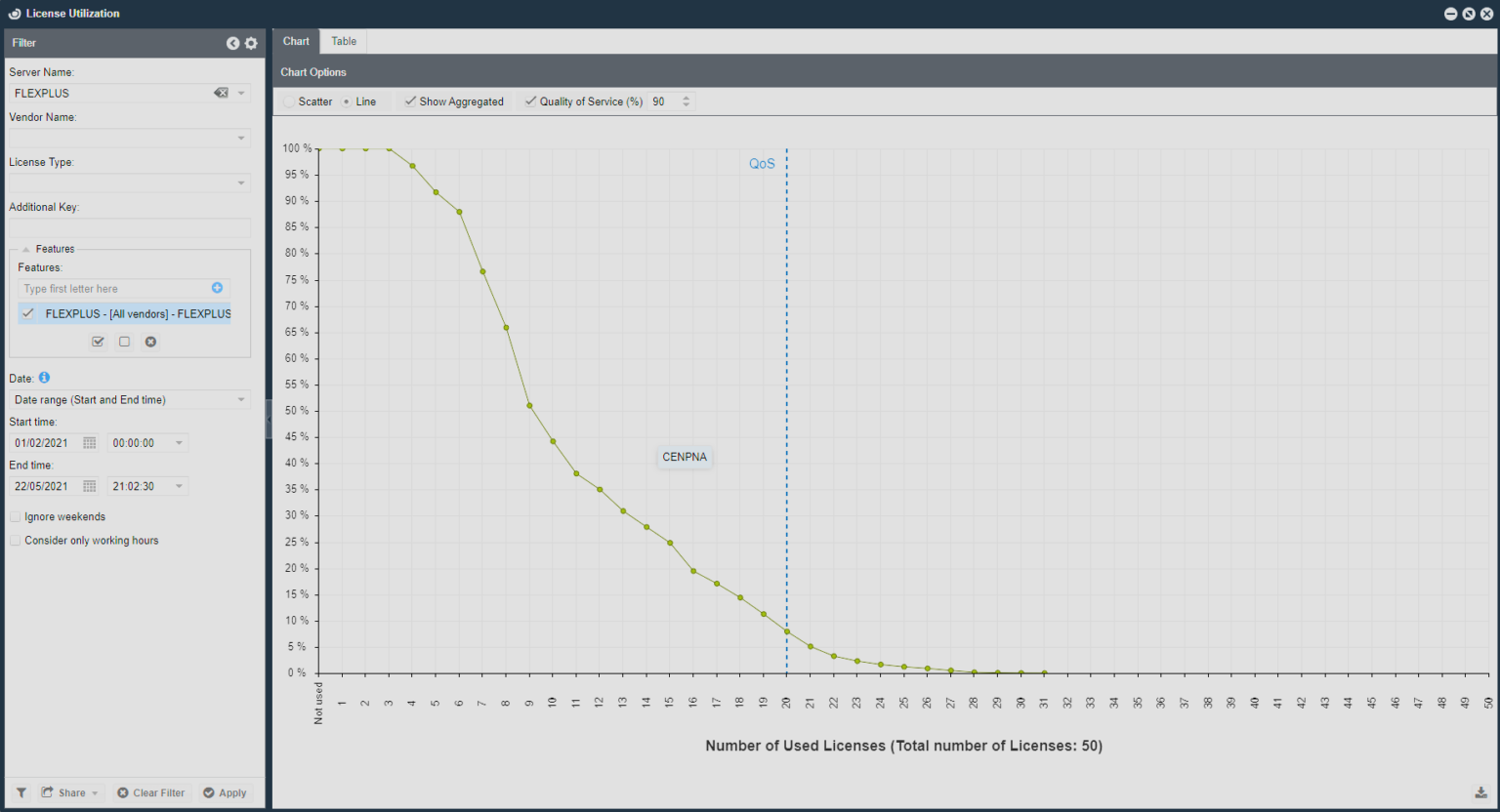Uncheck Show Aggregated
Viewport: 1500px width, 812px height.
(x=410, y=101)
